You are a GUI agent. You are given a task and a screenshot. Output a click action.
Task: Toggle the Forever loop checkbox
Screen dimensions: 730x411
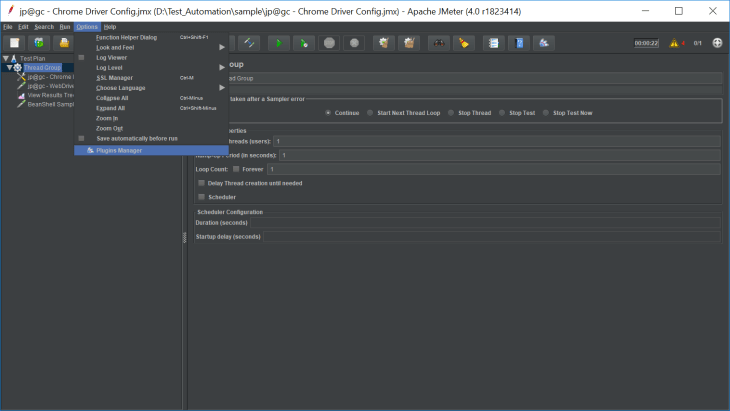tap(236, 169)
